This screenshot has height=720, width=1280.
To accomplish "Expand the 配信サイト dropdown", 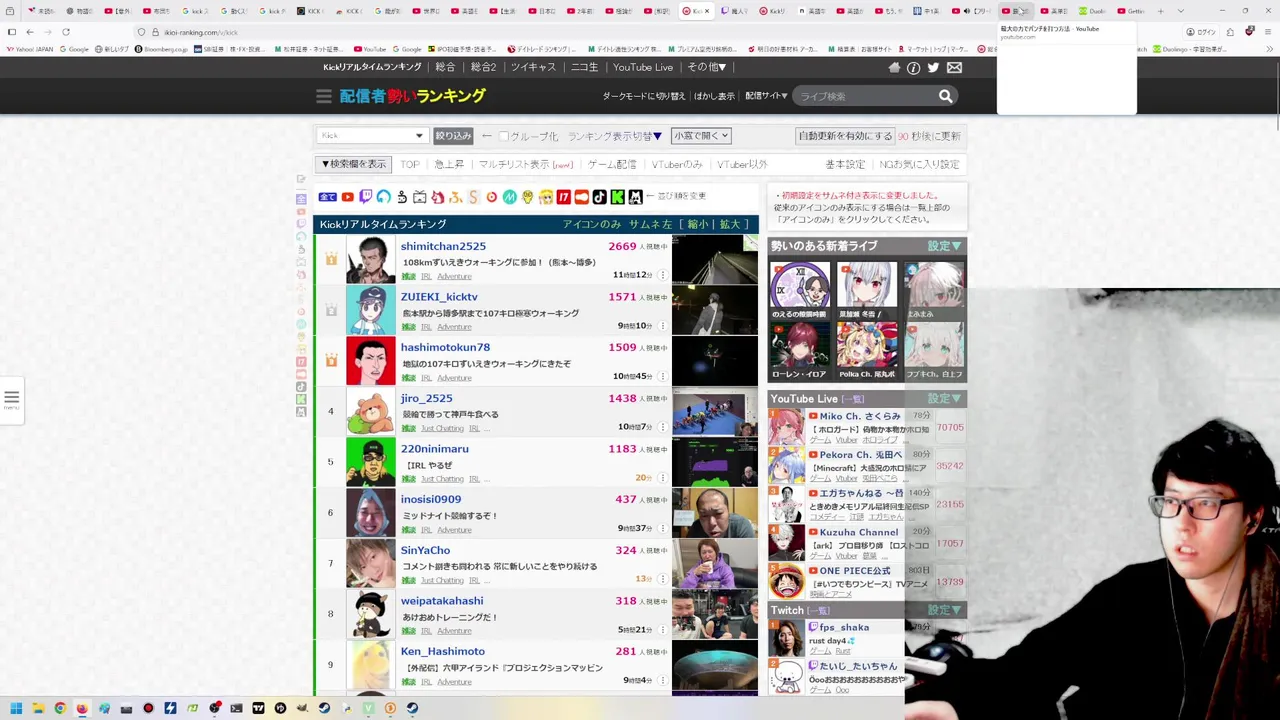I will click(x=766, y=96).
